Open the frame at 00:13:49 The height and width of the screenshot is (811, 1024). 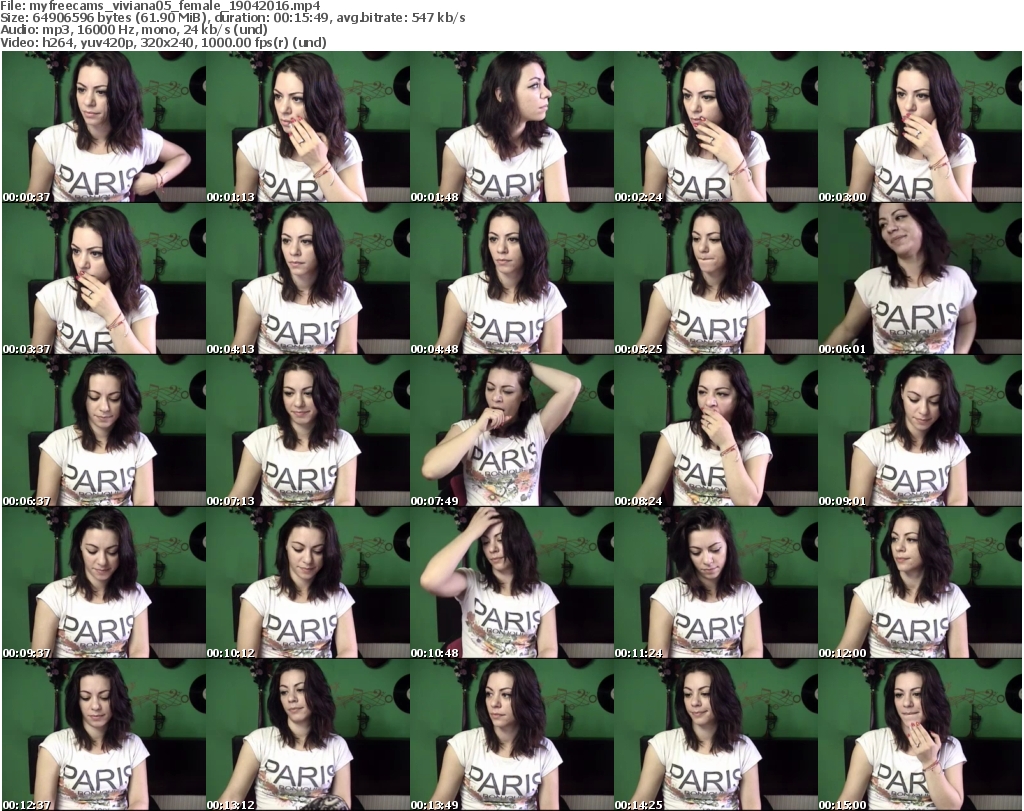512,735
